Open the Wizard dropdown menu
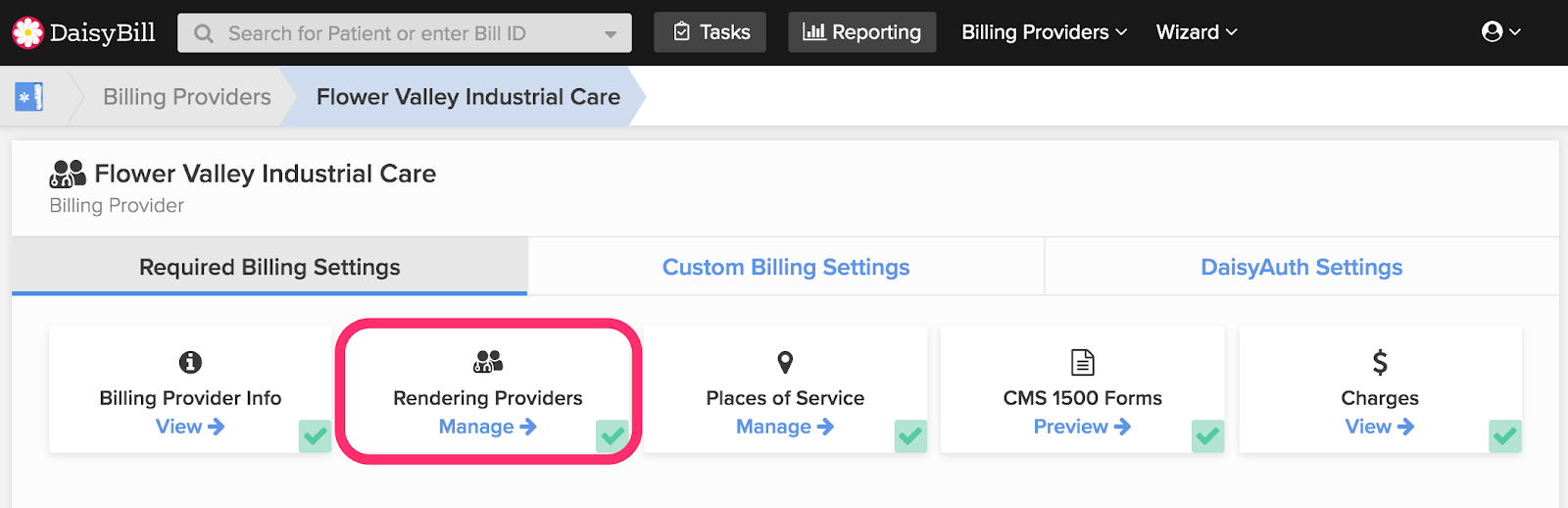This screenshot has height=508, width=1568. click(x=1197, y=32)
